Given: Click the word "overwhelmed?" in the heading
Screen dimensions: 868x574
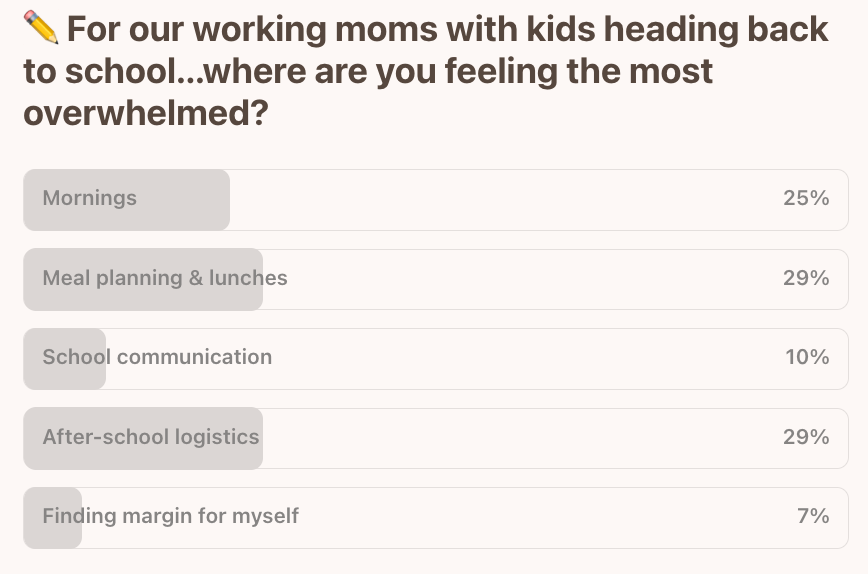Looking at the screenshot, I should coord(146,113).
